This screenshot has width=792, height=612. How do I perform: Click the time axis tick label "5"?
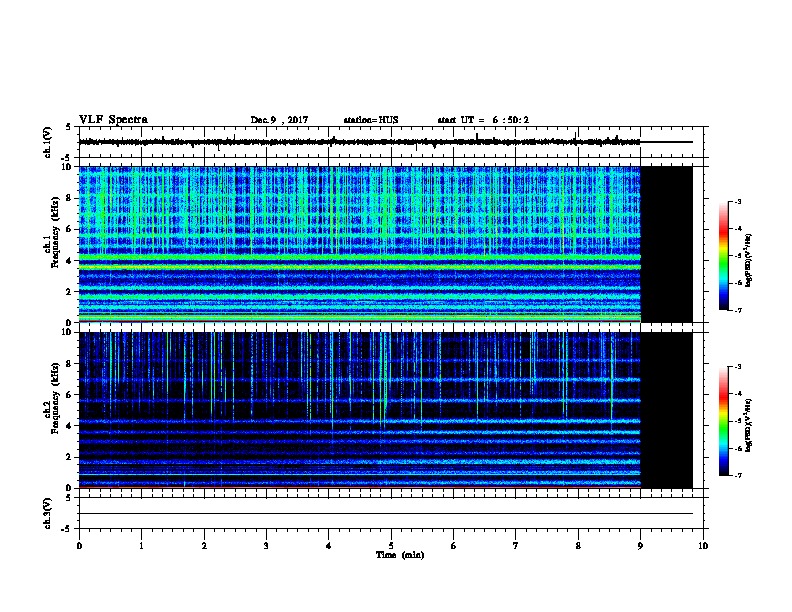pos(391,546)
